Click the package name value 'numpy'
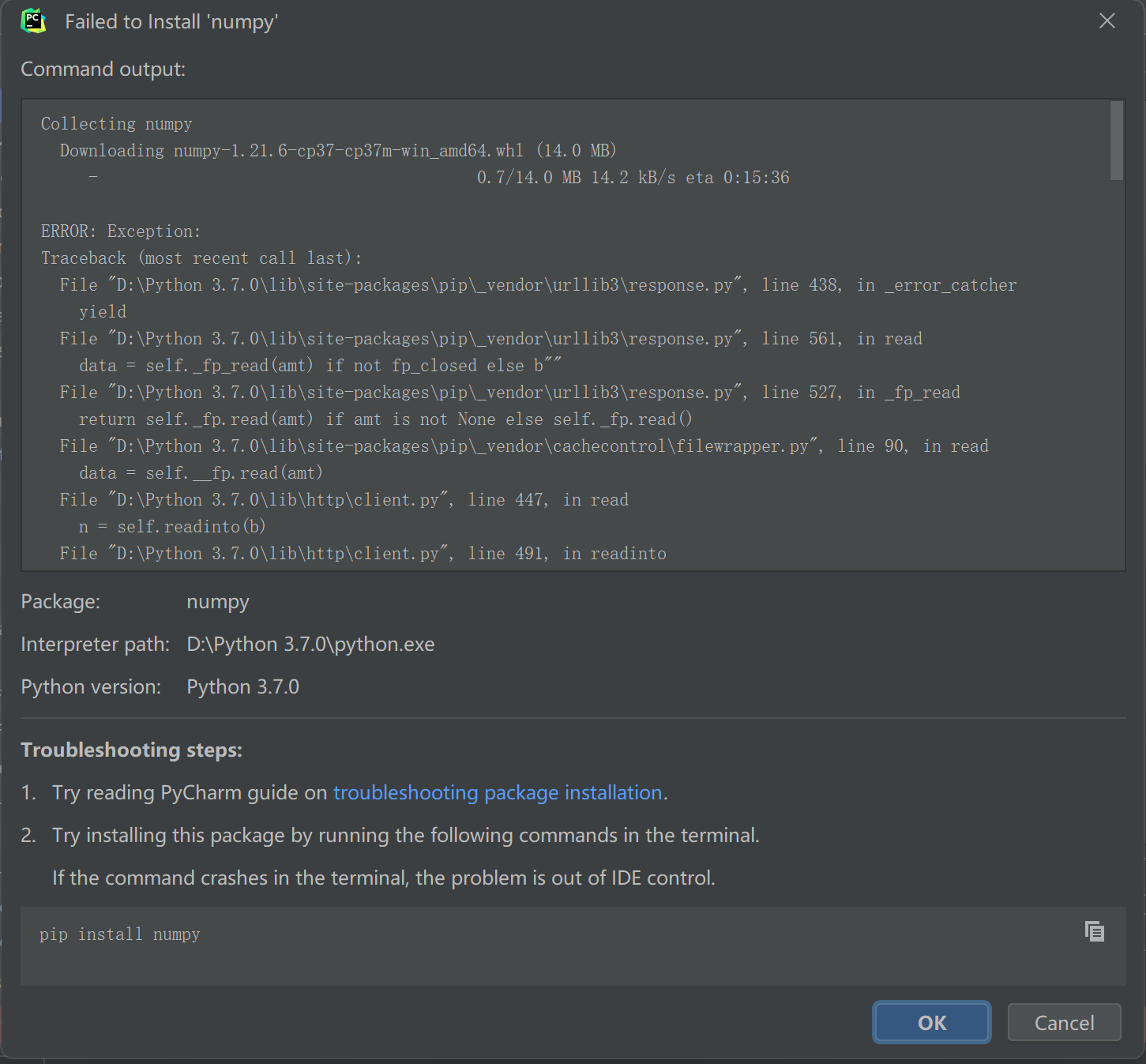This screenshot has width=1146, height=1064. (218, 602)
